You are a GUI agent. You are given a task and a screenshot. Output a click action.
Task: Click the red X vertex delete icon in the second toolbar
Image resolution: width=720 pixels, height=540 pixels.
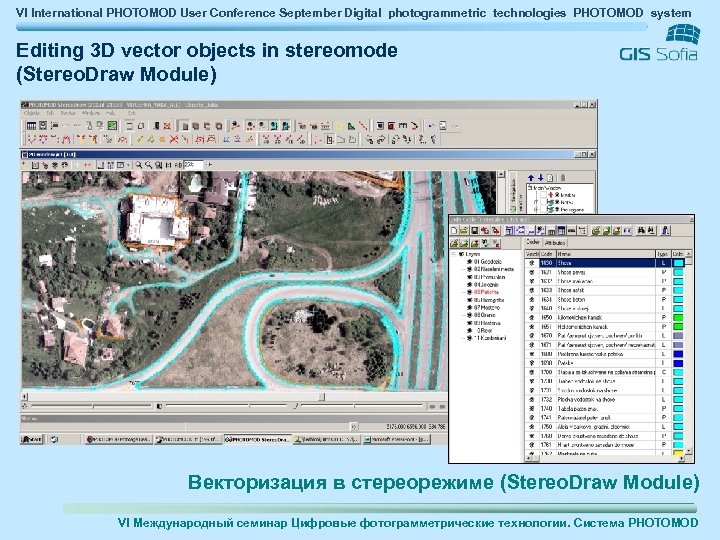coord(174,139)
